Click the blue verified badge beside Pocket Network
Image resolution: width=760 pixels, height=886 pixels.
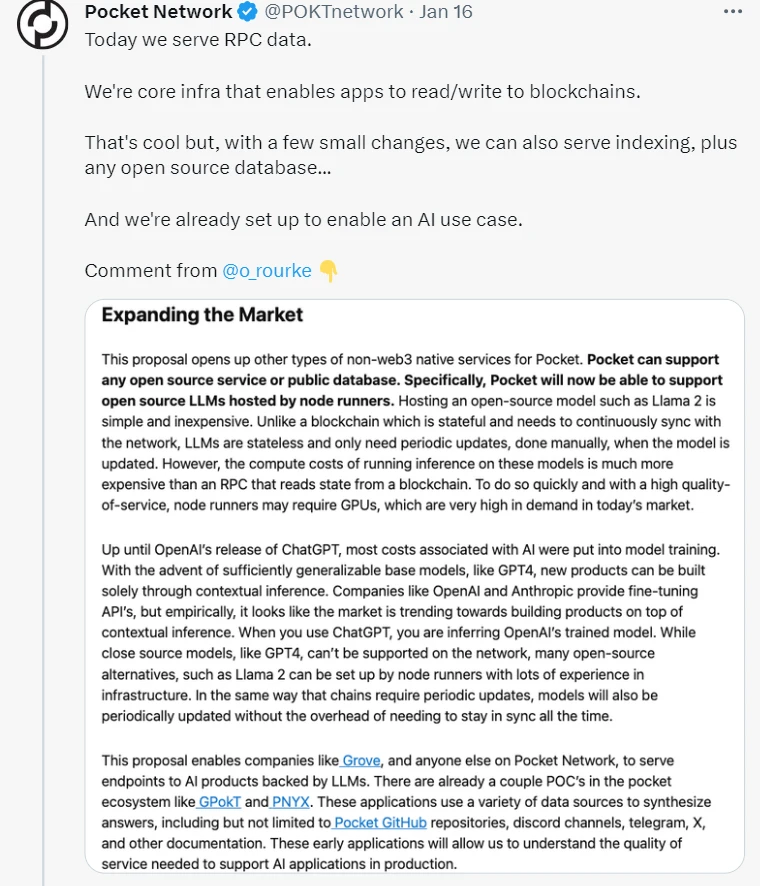(x=247, y=12)
